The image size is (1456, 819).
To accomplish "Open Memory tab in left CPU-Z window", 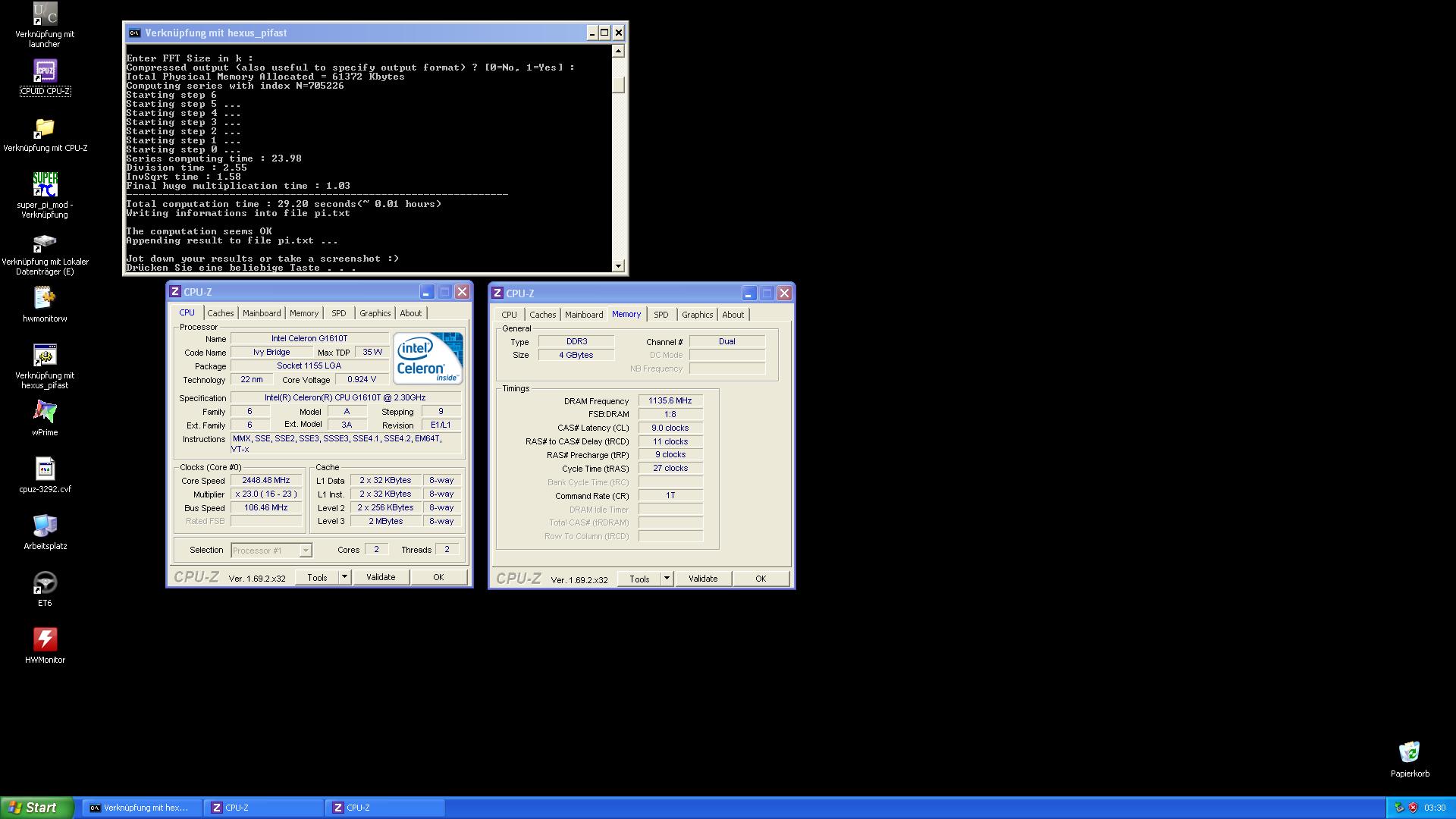I will coord(304,313).
